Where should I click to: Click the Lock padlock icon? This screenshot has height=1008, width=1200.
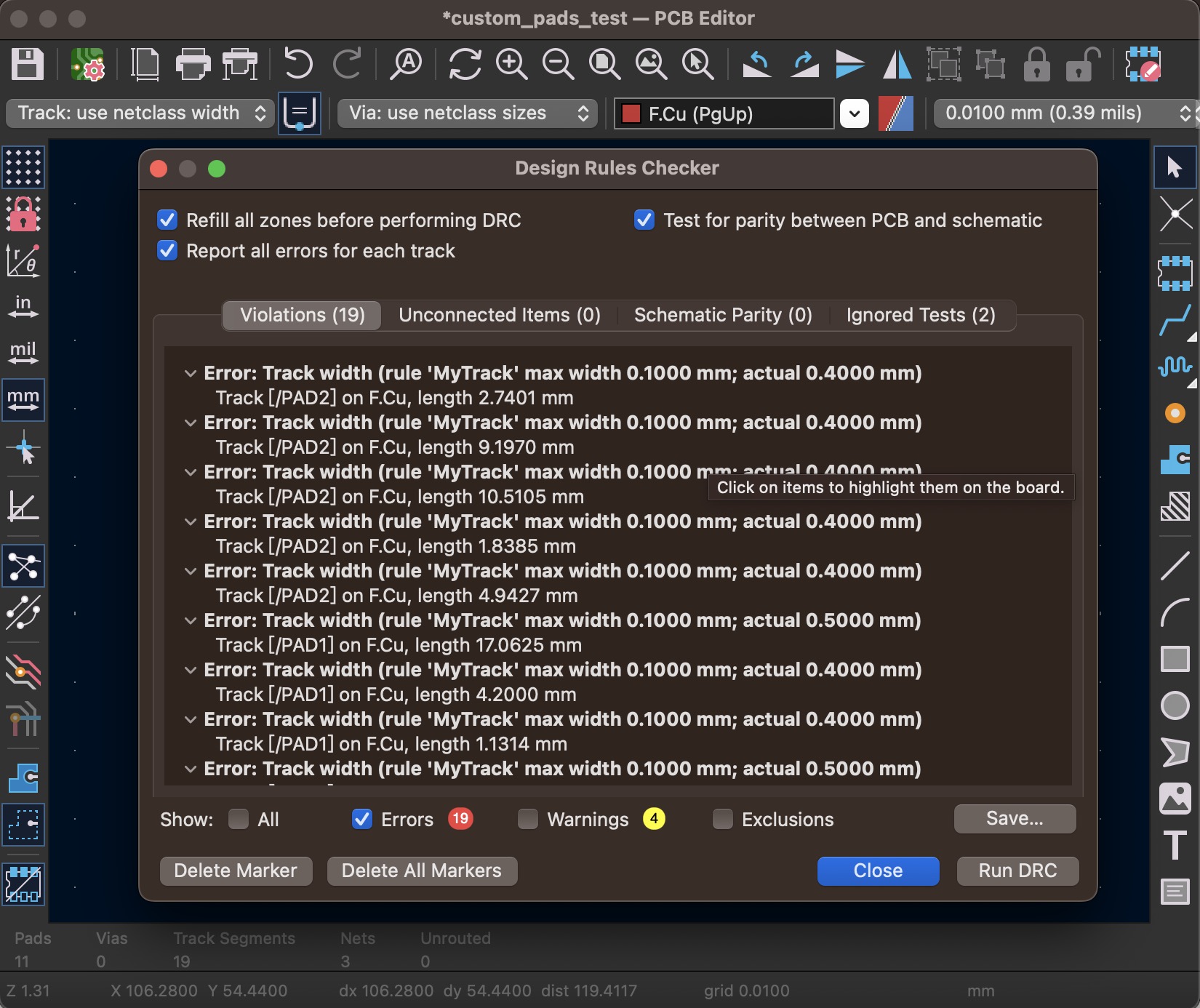pos(1036,64)
